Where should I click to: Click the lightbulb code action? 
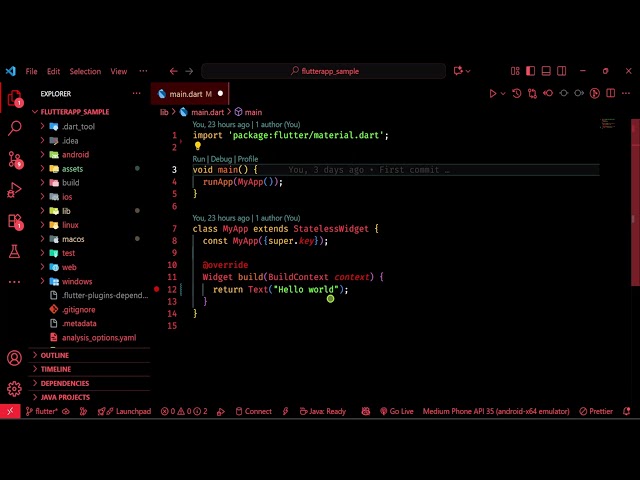[x=198, y=146]
